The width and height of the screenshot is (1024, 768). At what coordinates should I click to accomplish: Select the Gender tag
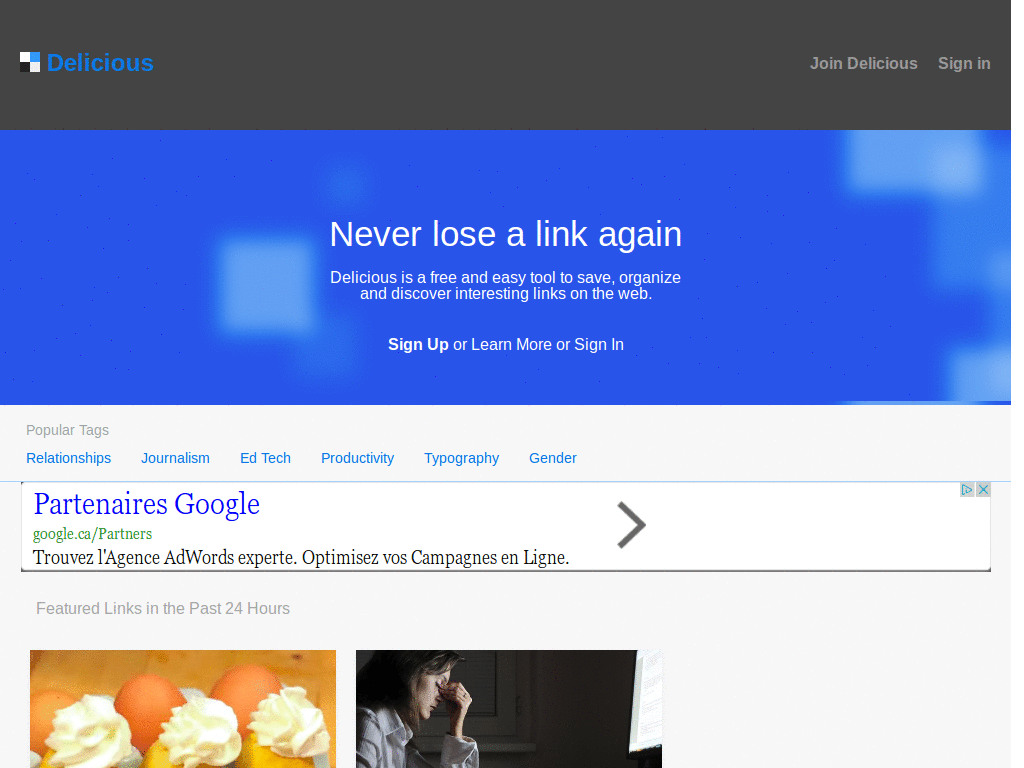coord(552,458)
